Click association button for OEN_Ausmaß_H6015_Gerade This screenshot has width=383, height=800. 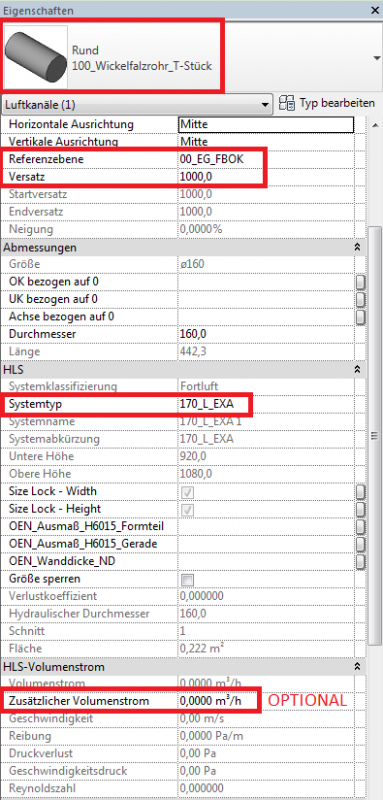coord(361,544)
